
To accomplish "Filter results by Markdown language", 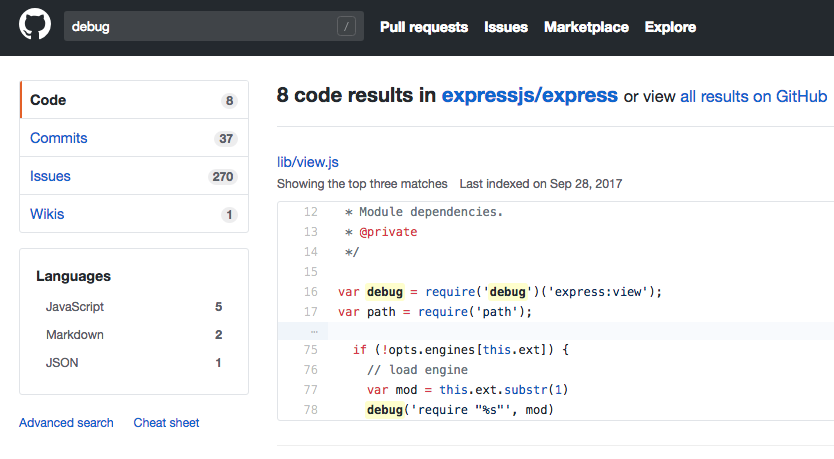I will [x=75, y=335].
